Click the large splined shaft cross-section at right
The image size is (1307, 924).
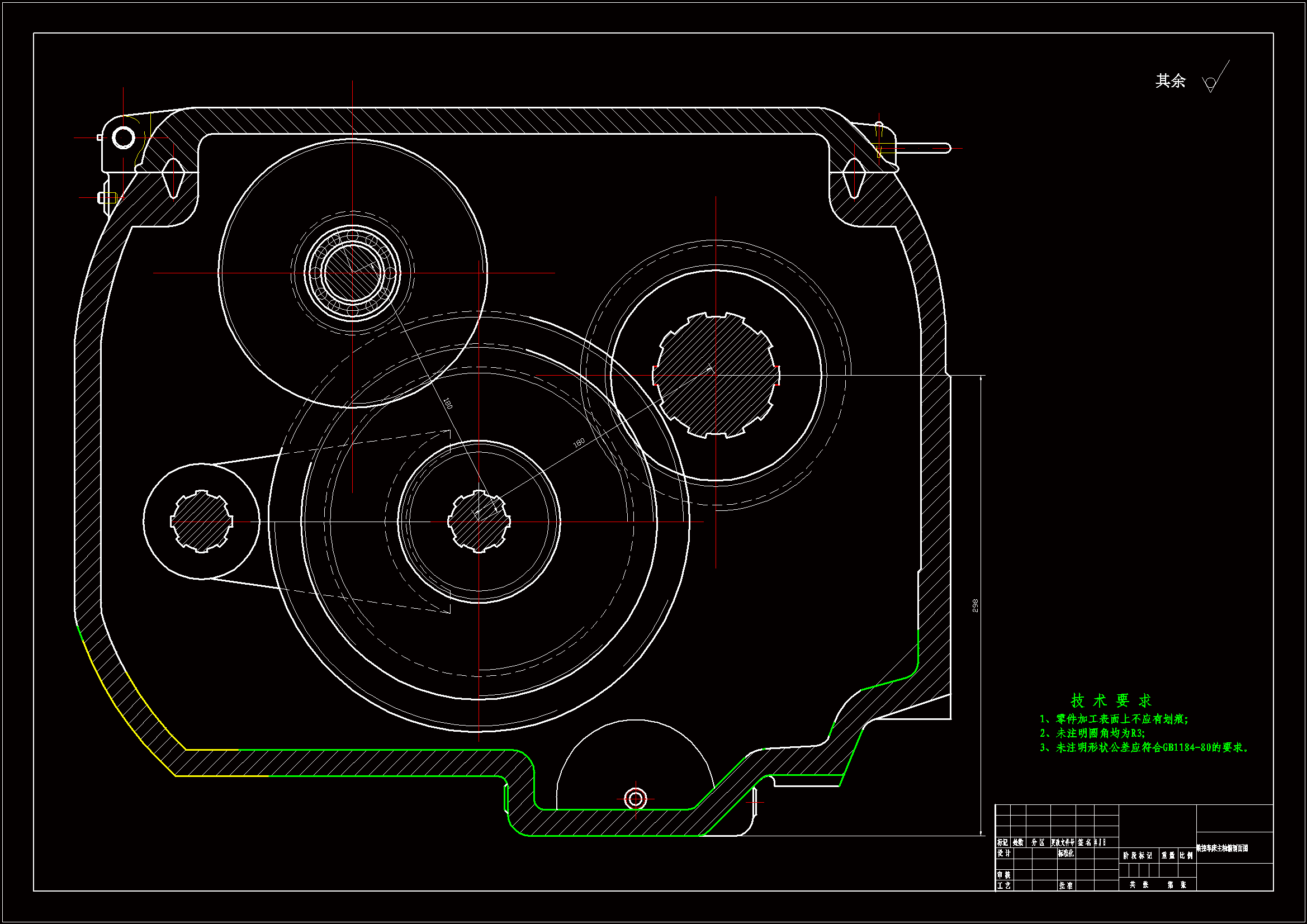tap(716, 375)
